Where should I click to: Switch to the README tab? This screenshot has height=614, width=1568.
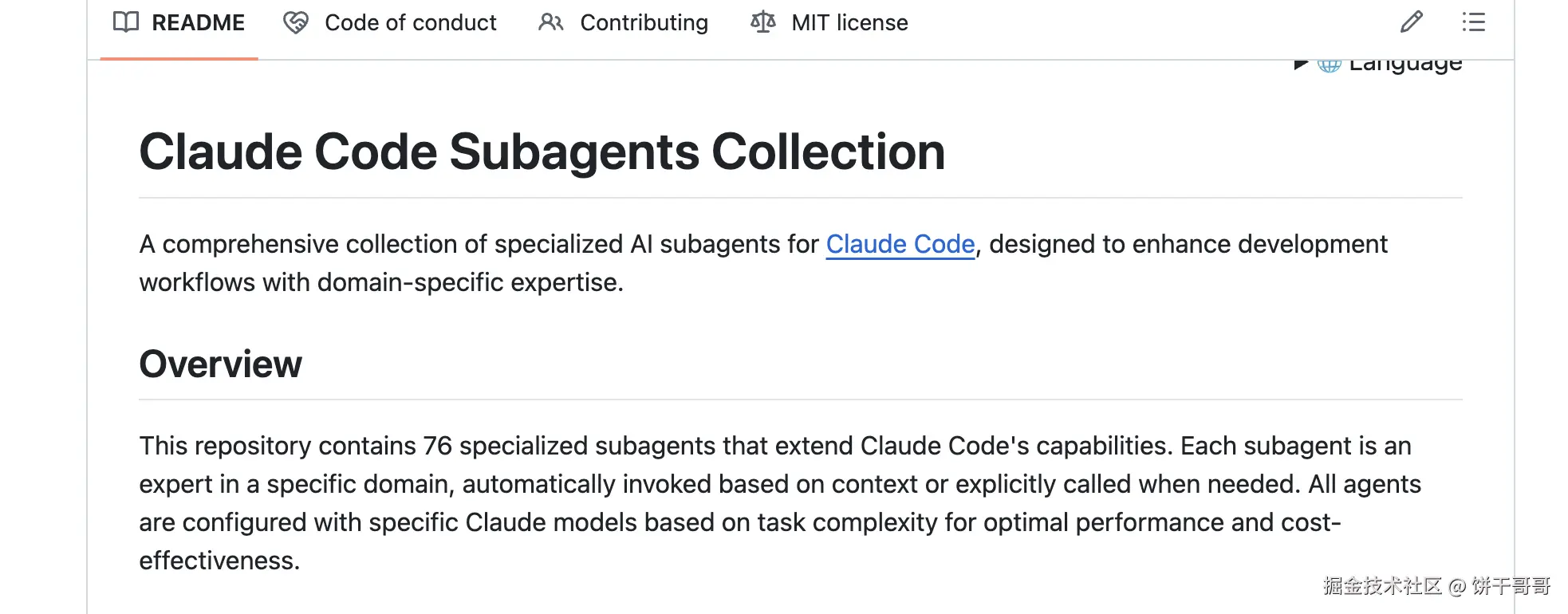coord(198,22)
